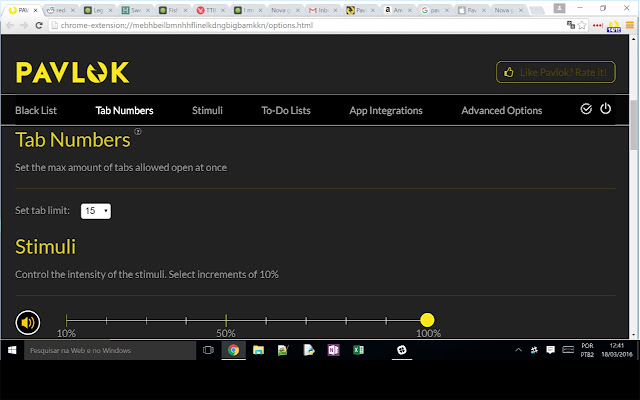
Task: Open Task View on the taskbar
Action: [209, 350]
